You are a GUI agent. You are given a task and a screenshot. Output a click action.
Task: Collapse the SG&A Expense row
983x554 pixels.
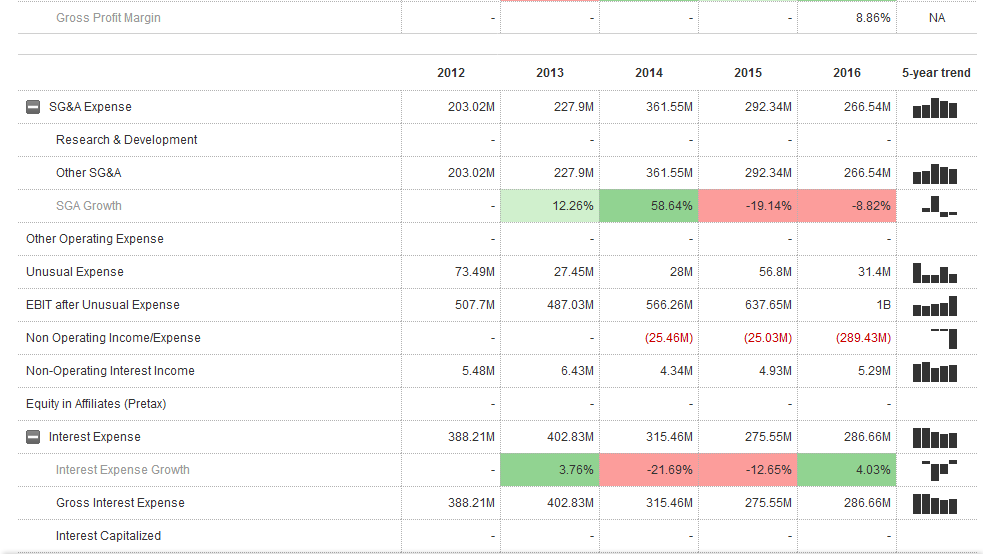[x=33, y=107]
